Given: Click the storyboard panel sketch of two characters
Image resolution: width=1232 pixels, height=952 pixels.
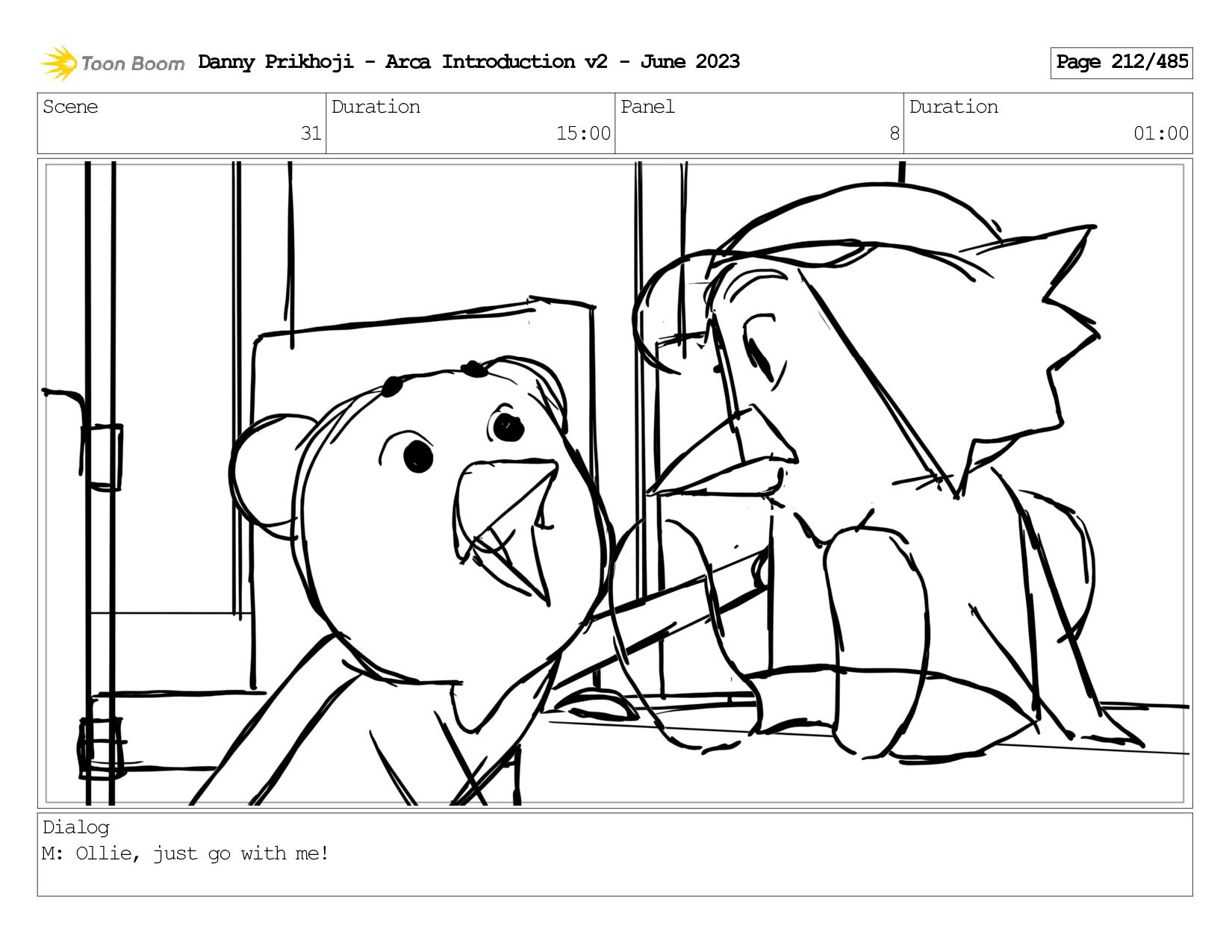Looking at the screenshot, I should point(615,483).
